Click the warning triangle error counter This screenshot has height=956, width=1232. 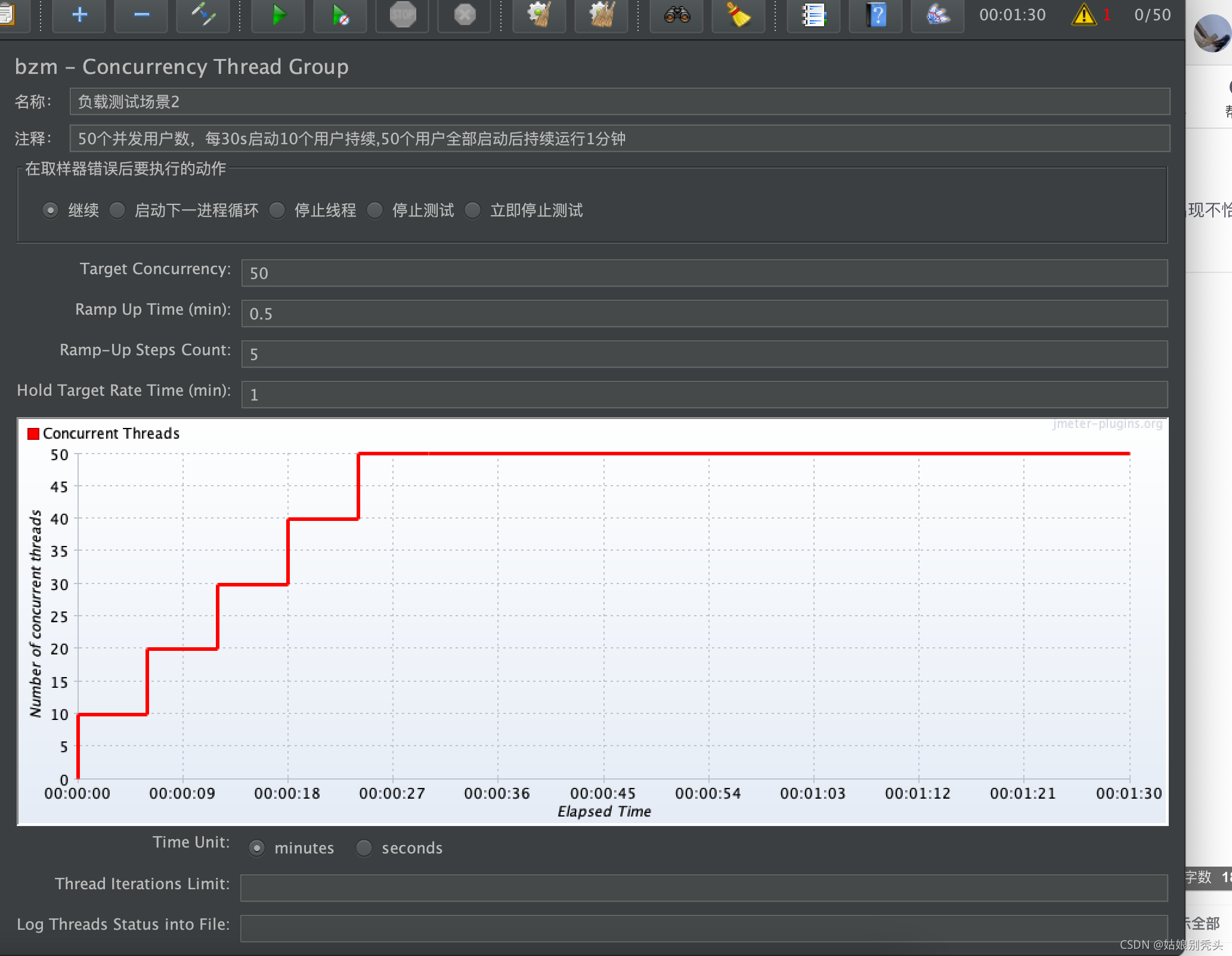1084,15
